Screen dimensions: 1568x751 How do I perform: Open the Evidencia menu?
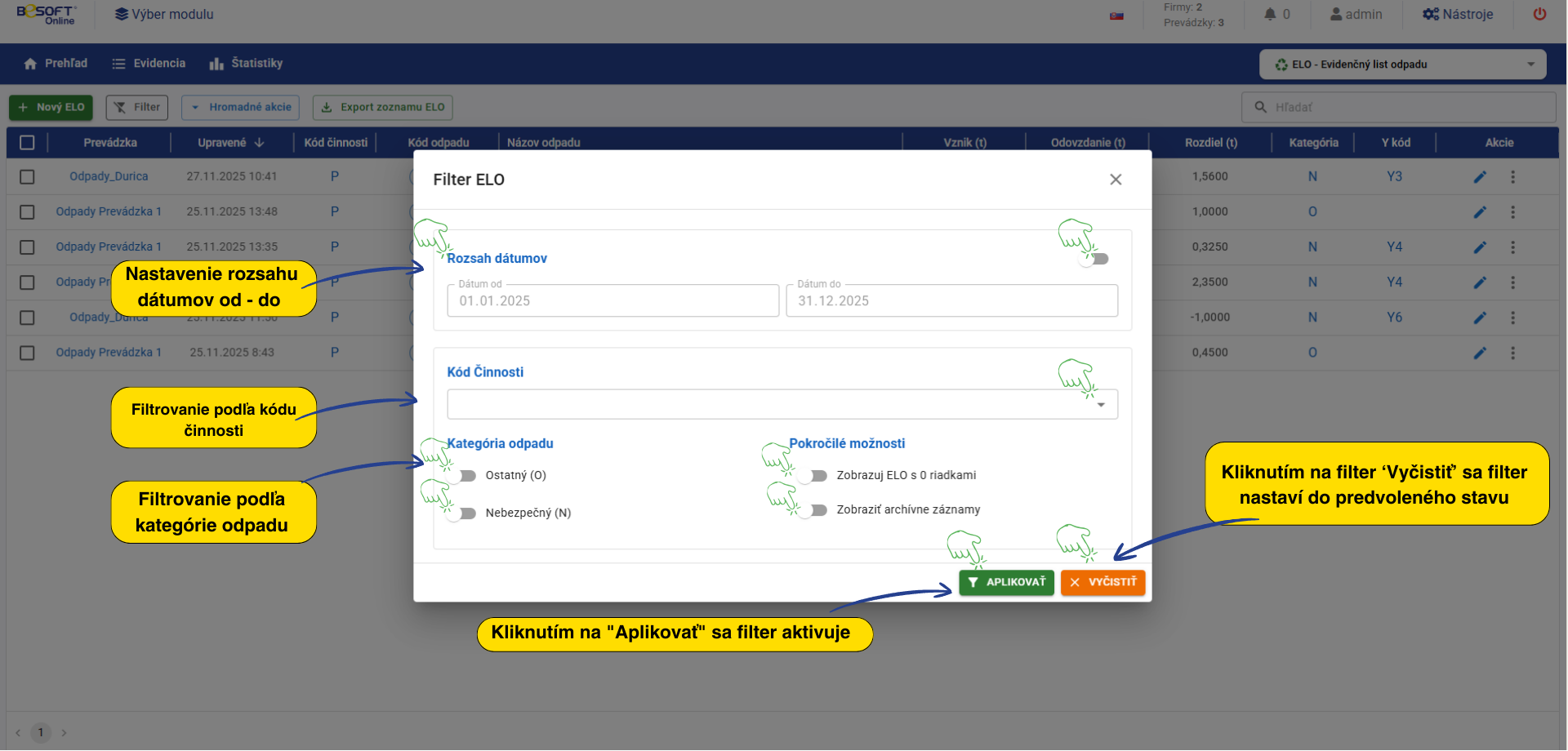tap(149, 64)
